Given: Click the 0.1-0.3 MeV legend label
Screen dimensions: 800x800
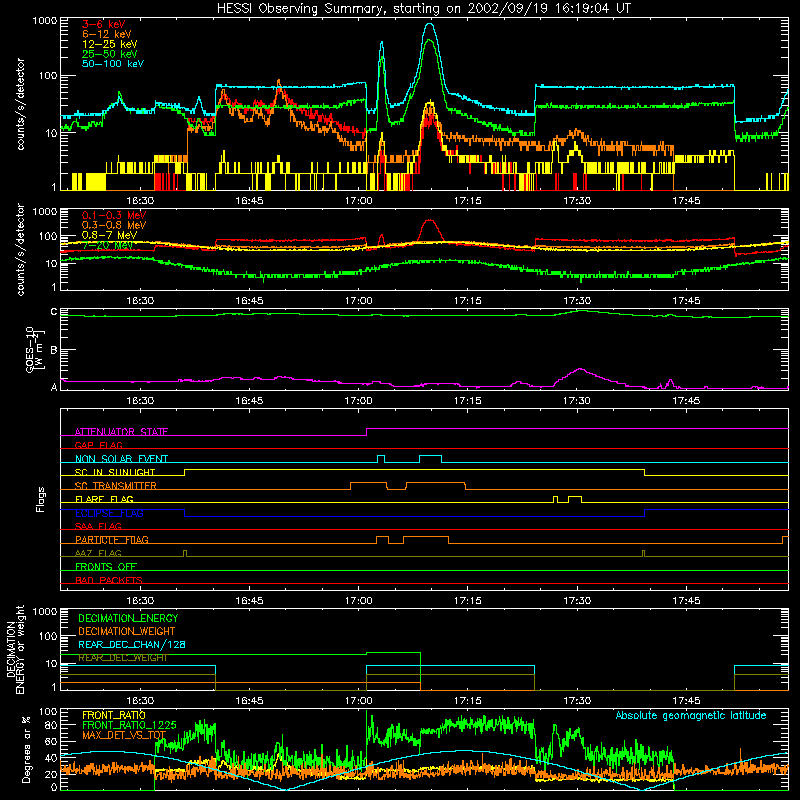Looking at the screenshot, I should 114,215.
